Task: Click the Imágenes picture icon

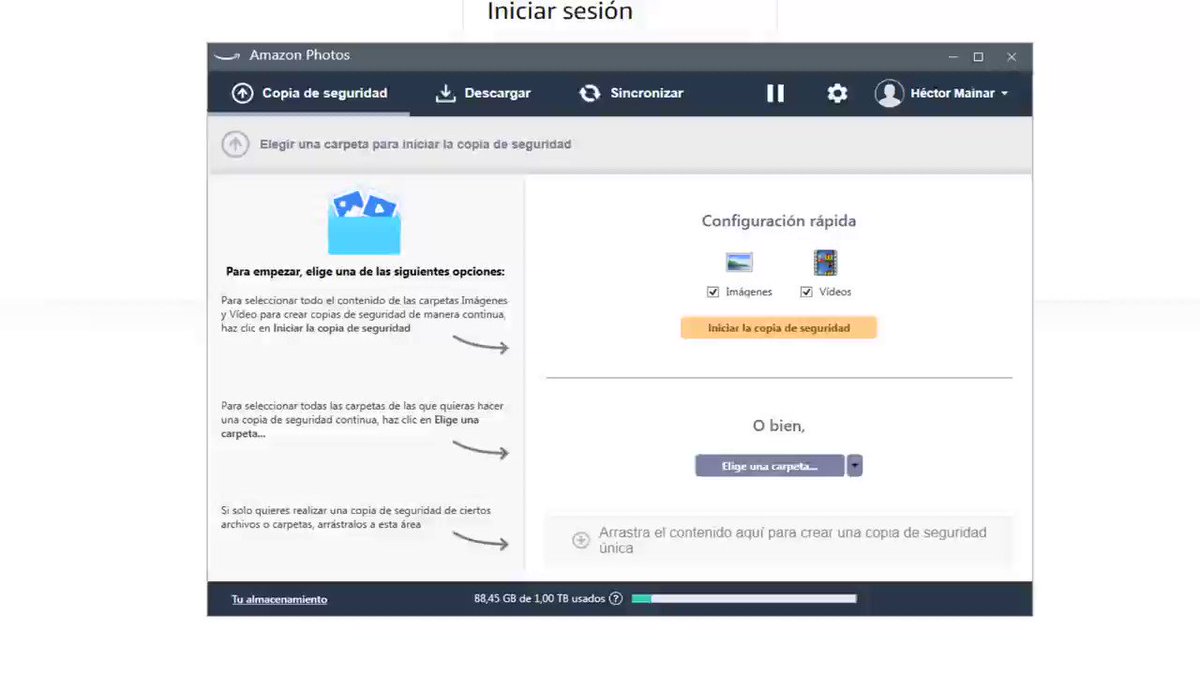Action: point(739,263)
